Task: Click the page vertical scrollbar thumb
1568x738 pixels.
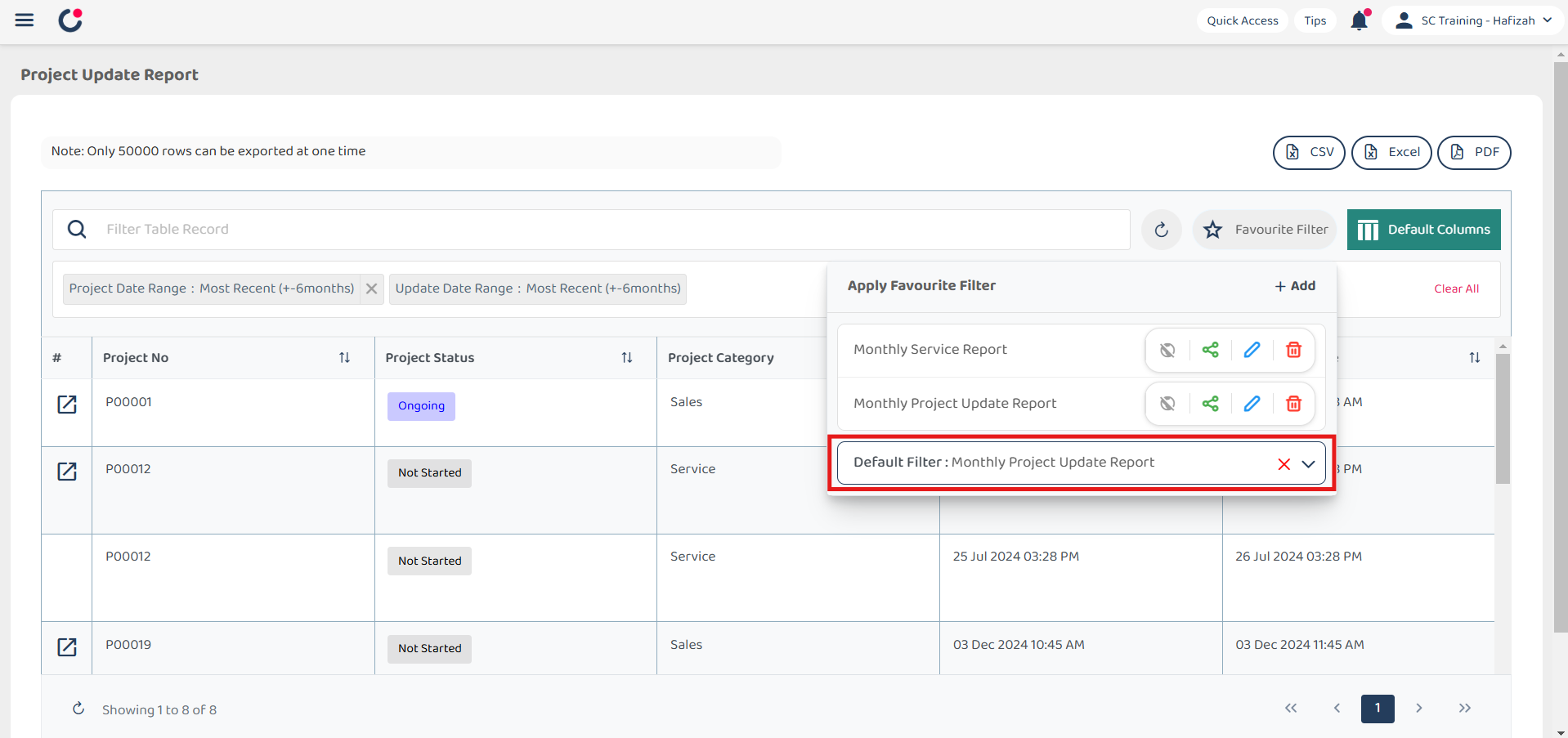Action: point(1561,347)
